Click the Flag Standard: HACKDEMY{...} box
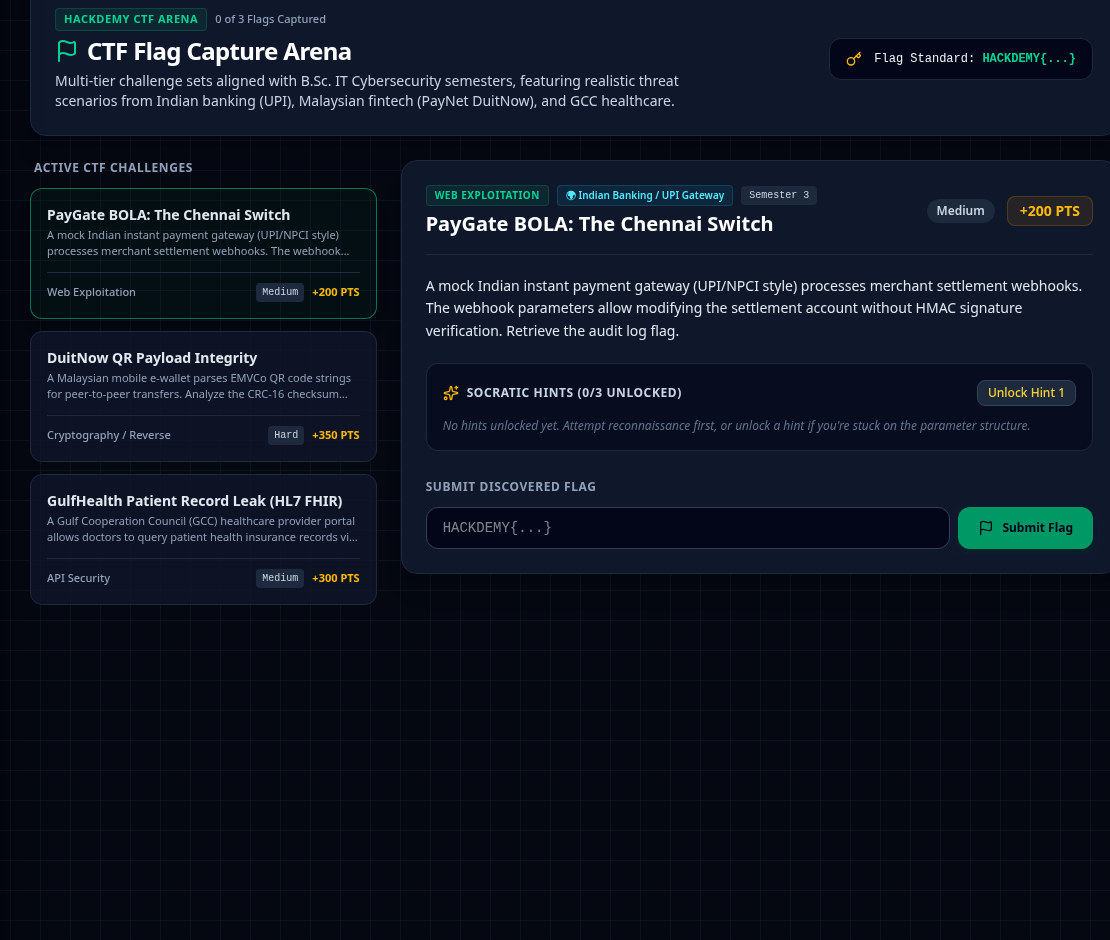Screen dimensions: 1110x940 pos(961,59)
